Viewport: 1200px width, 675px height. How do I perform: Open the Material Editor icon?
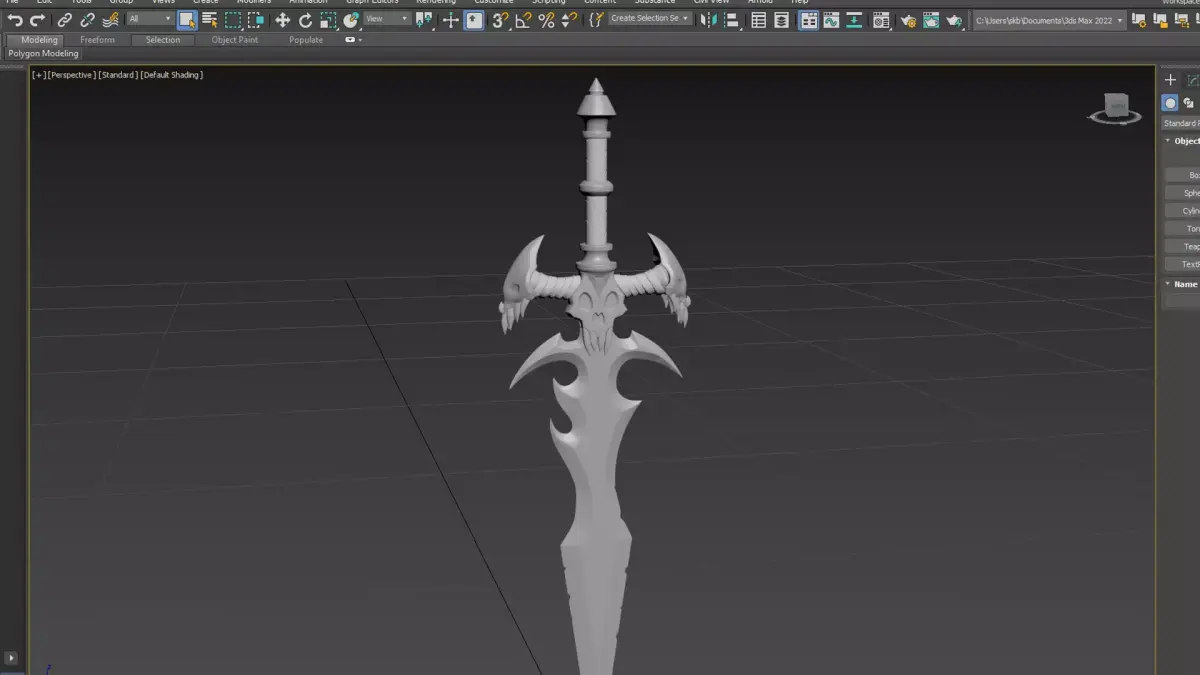click(x=880, y=20)
